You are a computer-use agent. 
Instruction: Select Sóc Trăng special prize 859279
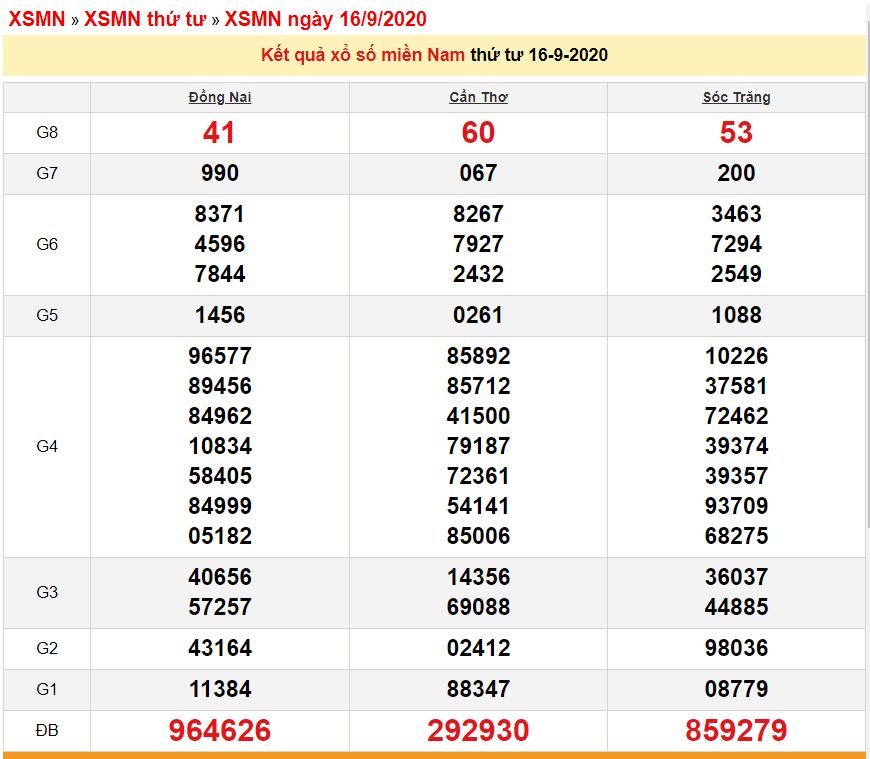pyautogui.click(x=736, y=730)
